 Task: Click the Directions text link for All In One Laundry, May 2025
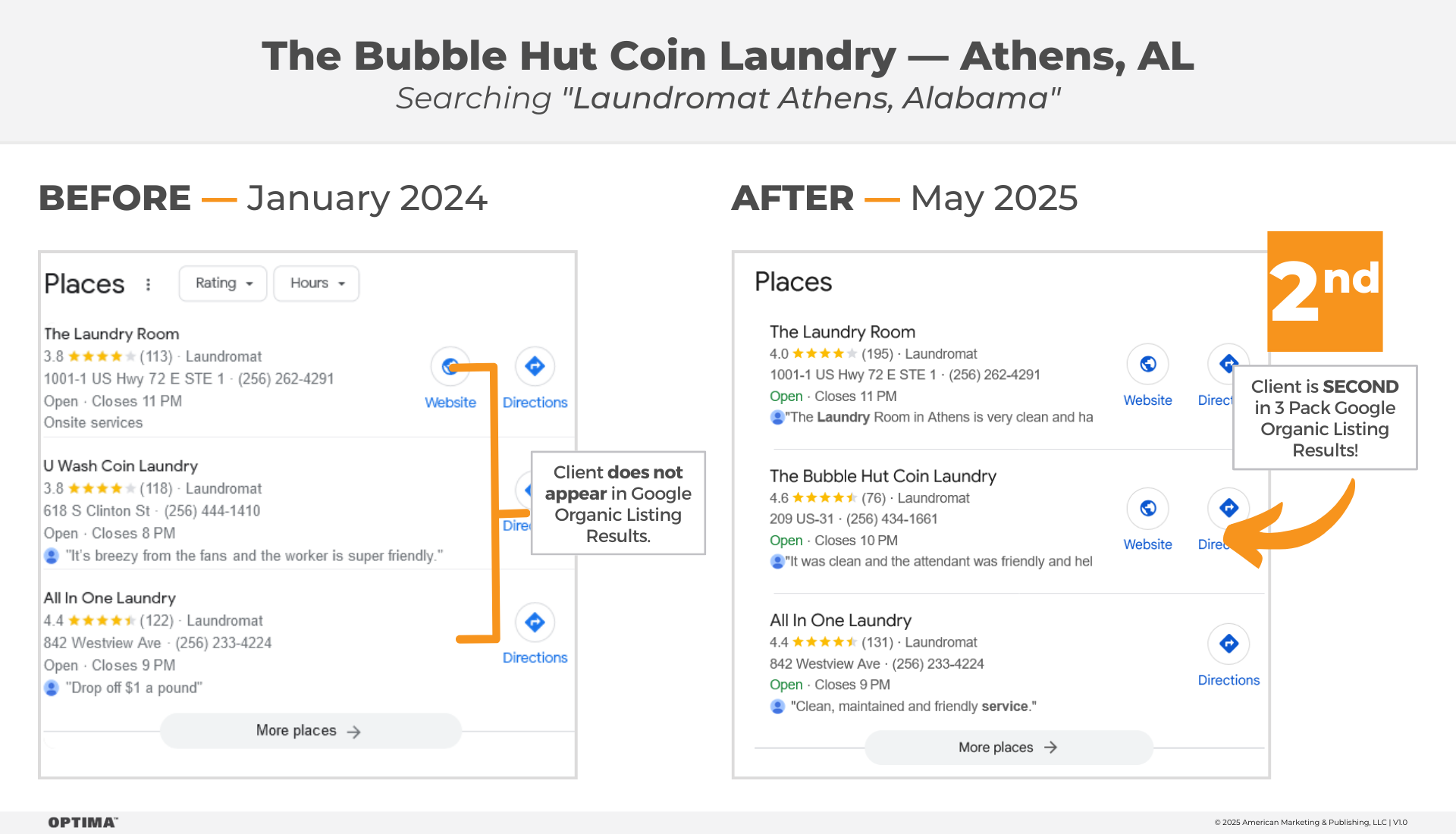[1228, 680]
